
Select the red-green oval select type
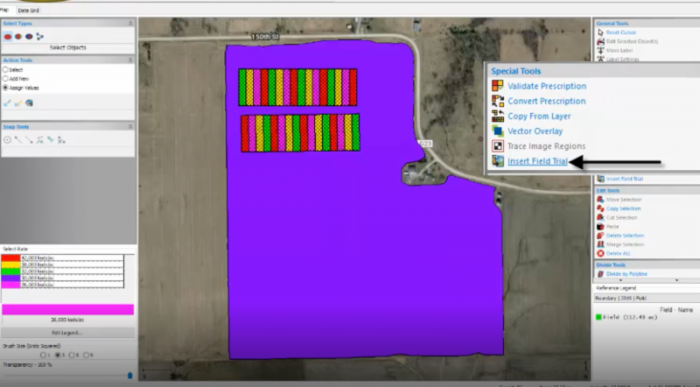tap(18, 37)
